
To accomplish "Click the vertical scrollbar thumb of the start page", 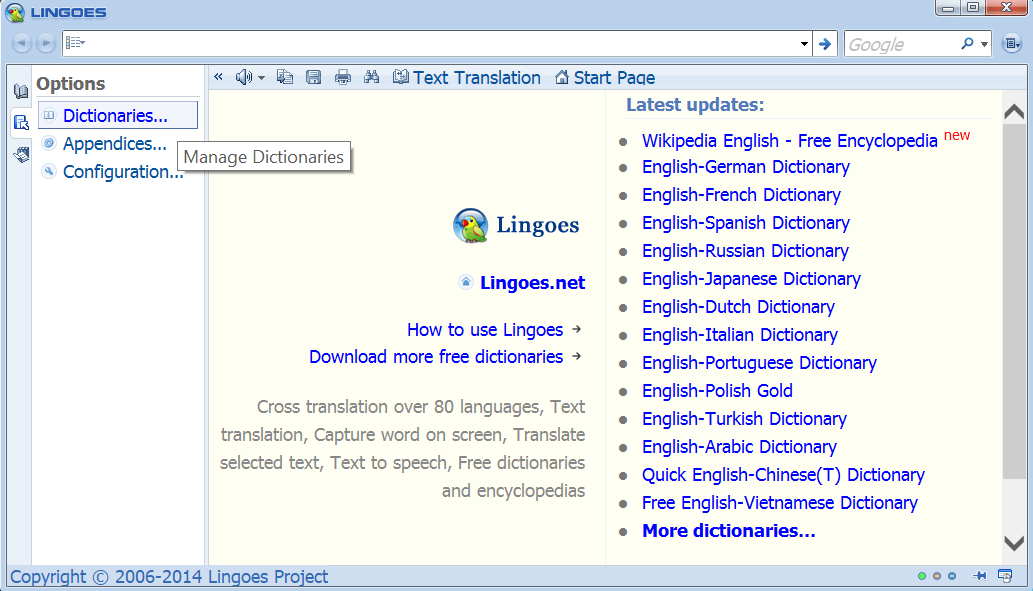I will [1014, 301].
